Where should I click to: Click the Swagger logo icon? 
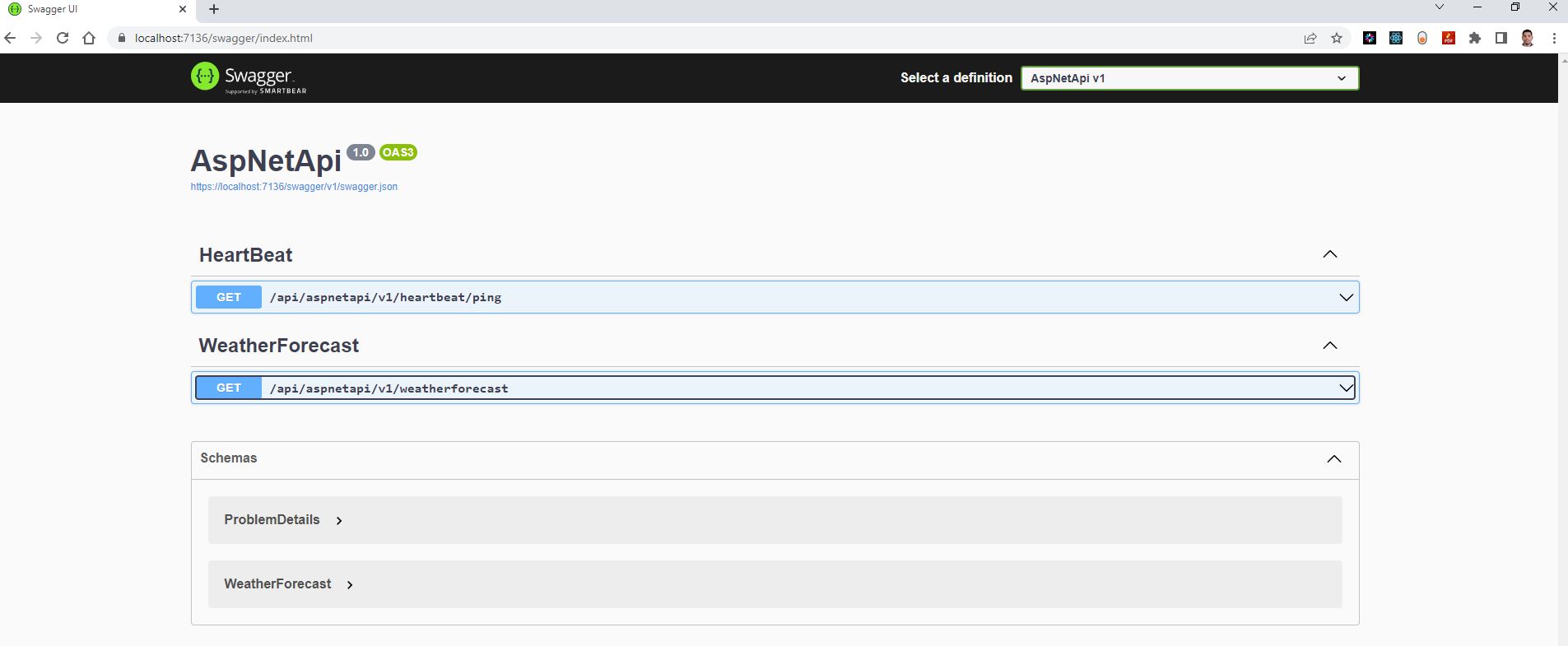point(205,76)
